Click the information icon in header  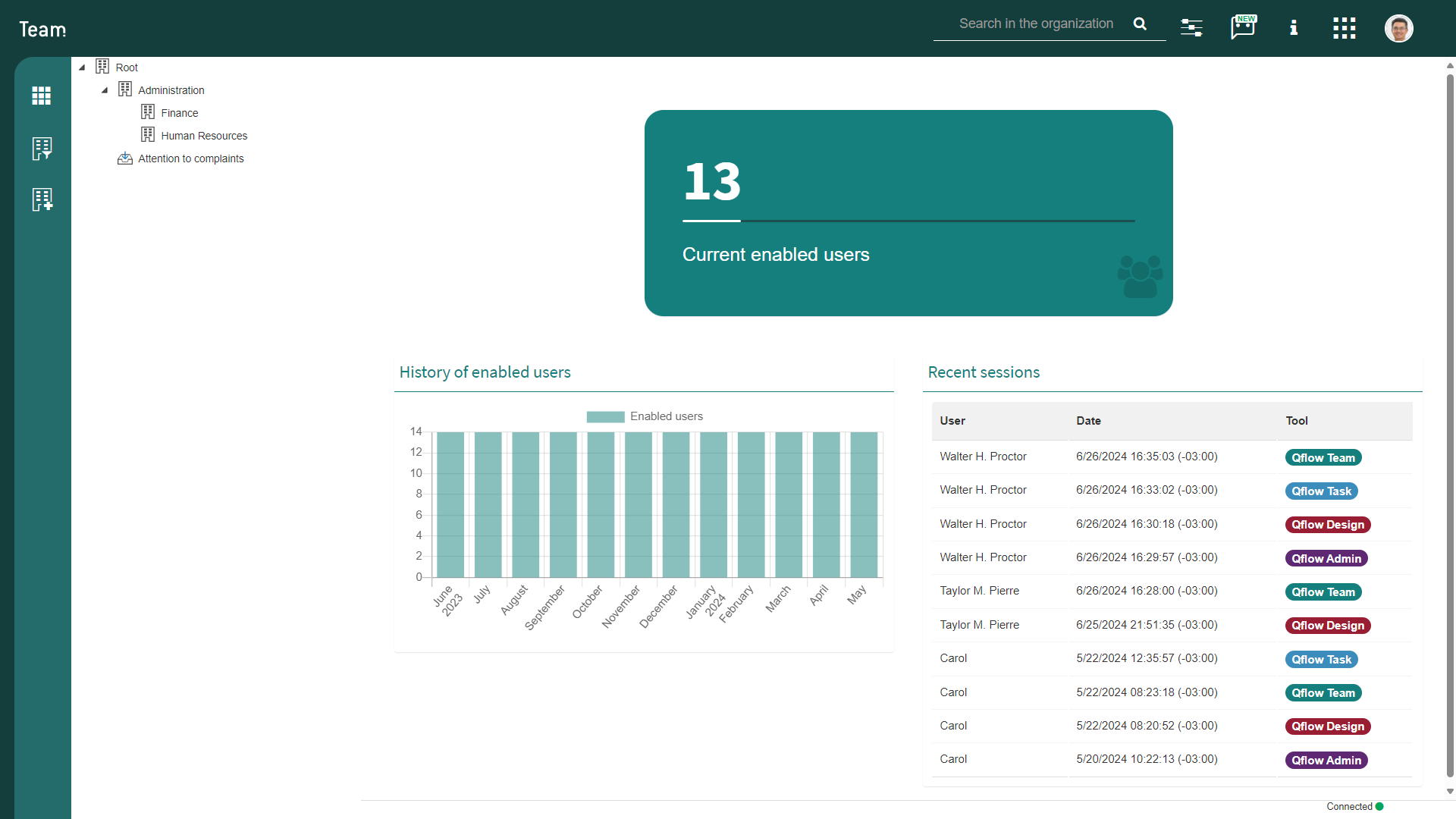(1294, 28)
